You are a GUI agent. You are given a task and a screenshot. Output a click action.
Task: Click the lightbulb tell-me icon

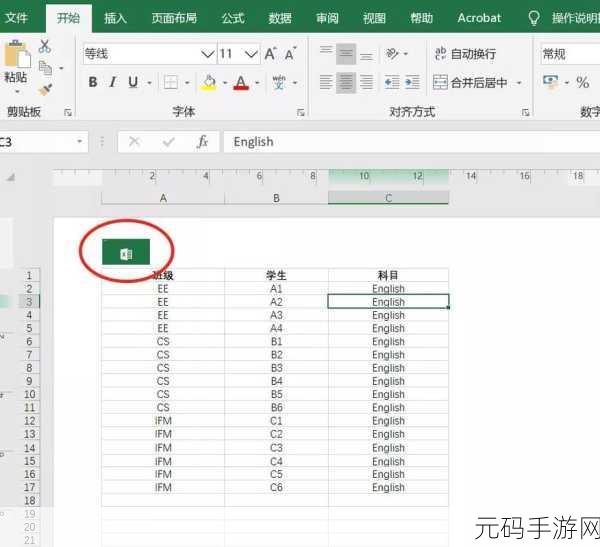point(534,18)
